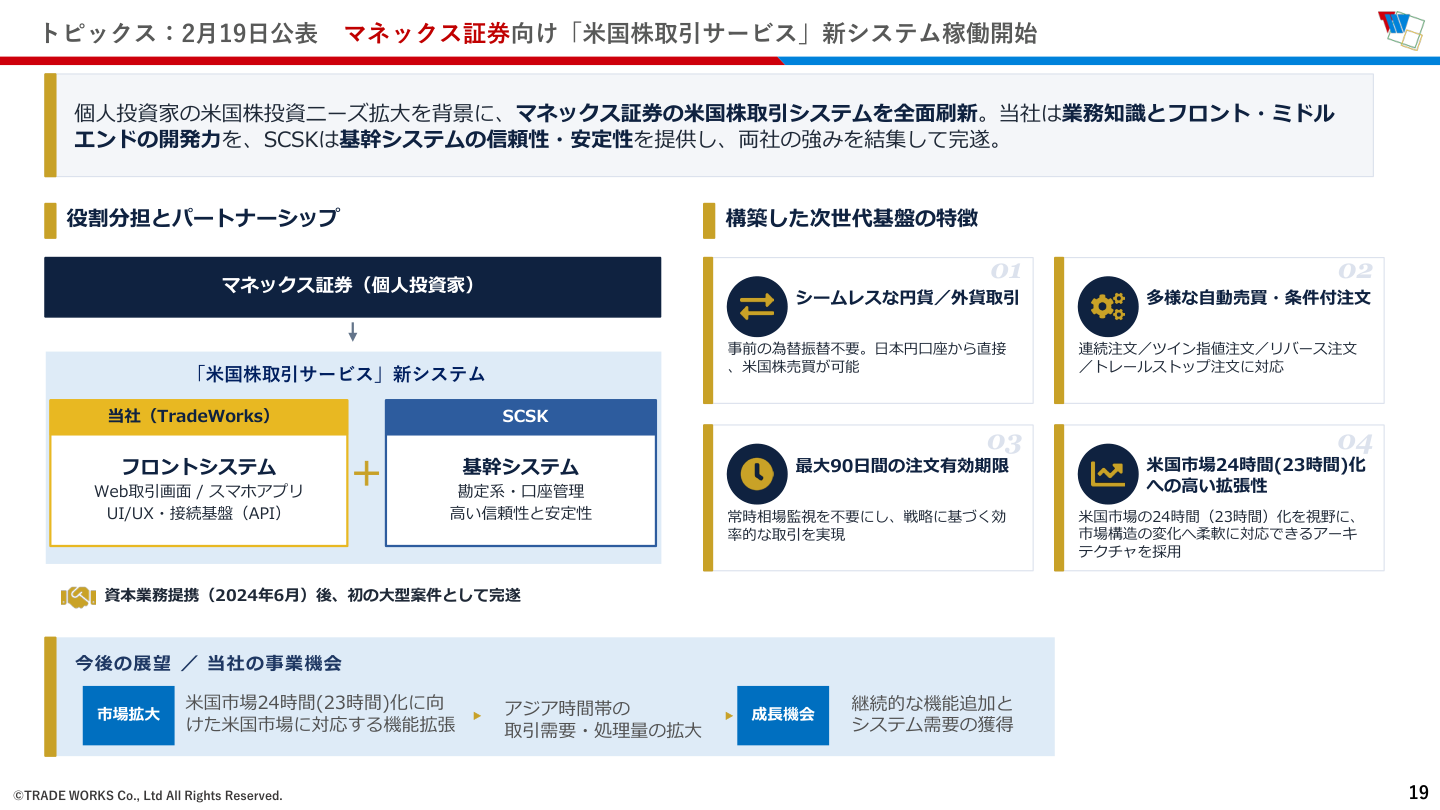Click the small arrow before アジア時間帯の
Image resolution: width=1440 pixels, height=810 pixels.
point(478,716)
